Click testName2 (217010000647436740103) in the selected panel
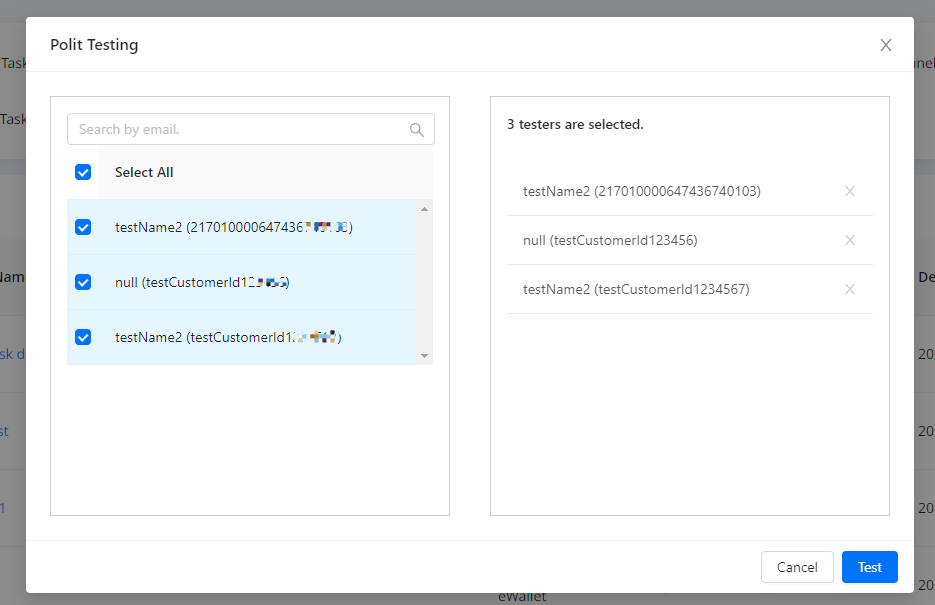Screen dimensions: 935x605 coord(641,191)
